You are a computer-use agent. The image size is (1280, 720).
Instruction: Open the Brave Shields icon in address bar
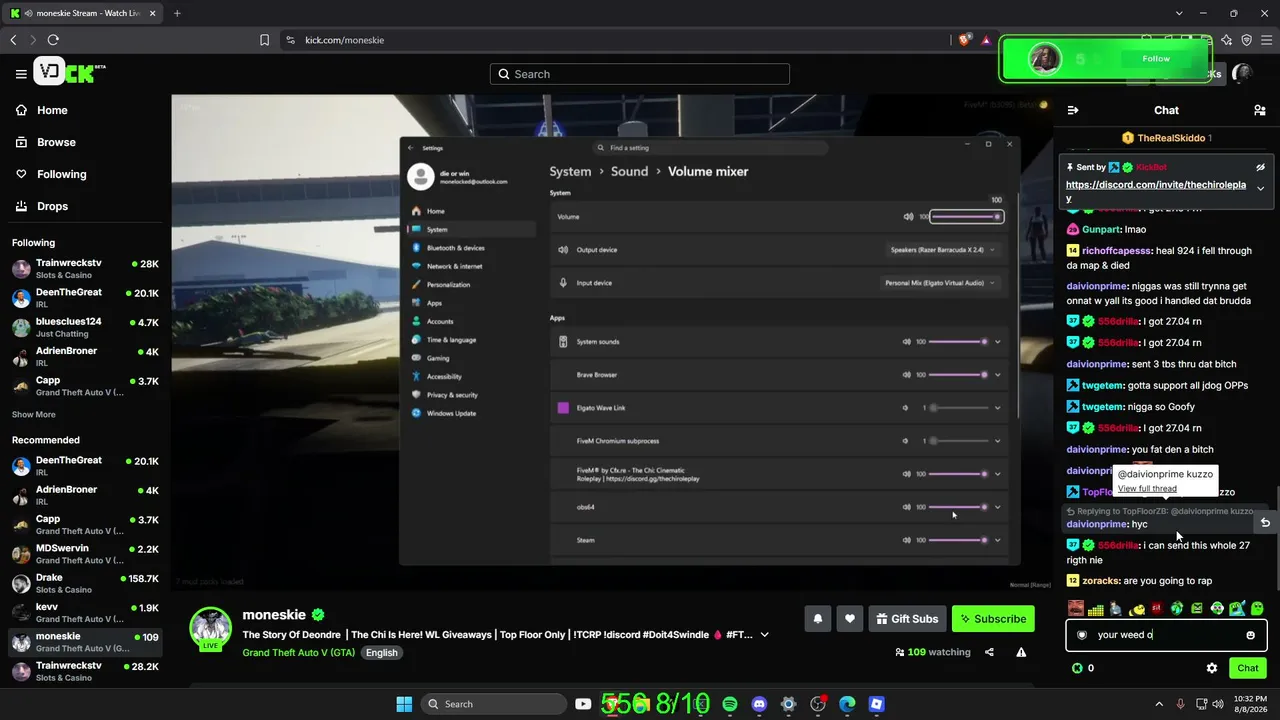(x=964, y=40)
